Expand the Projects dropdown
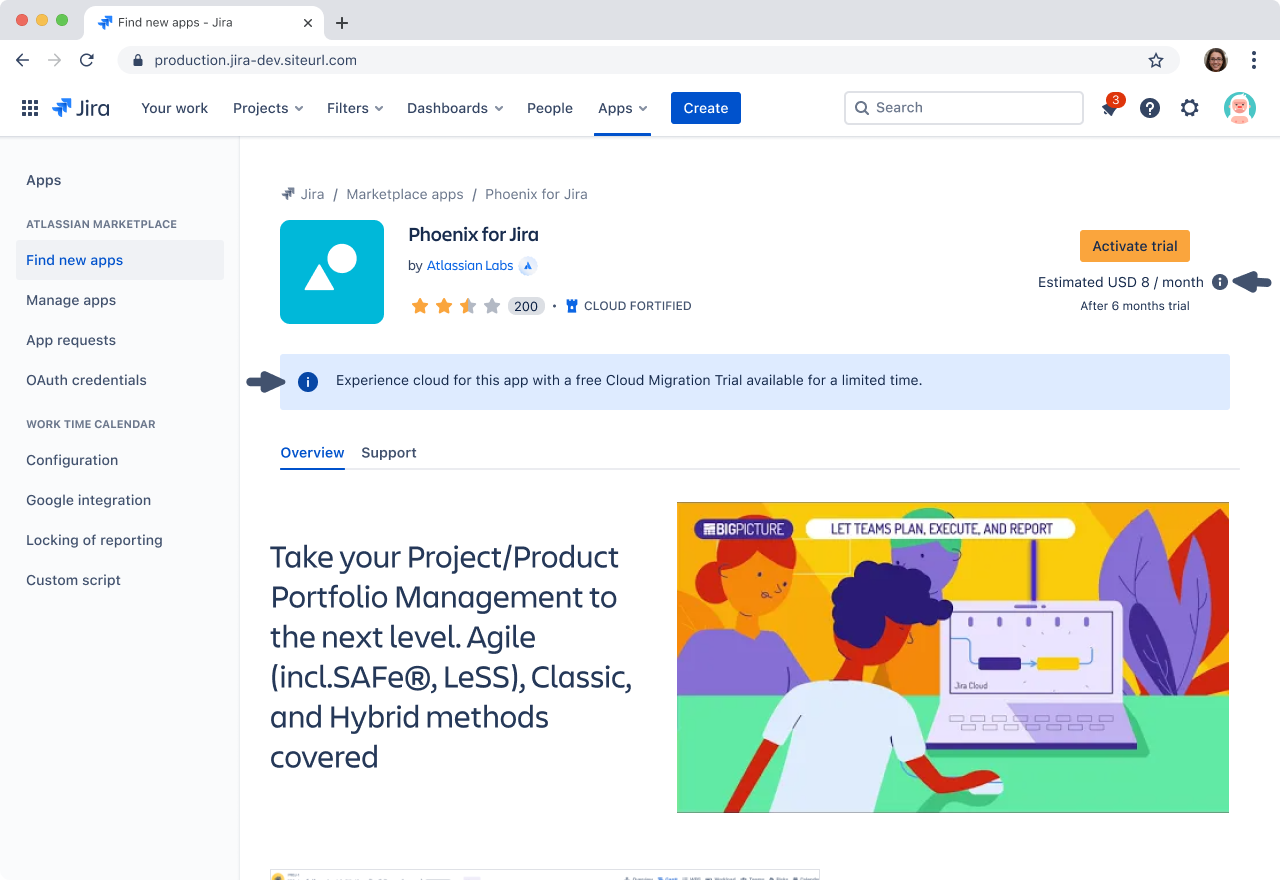1280x880 pixels. click(267, 108)
